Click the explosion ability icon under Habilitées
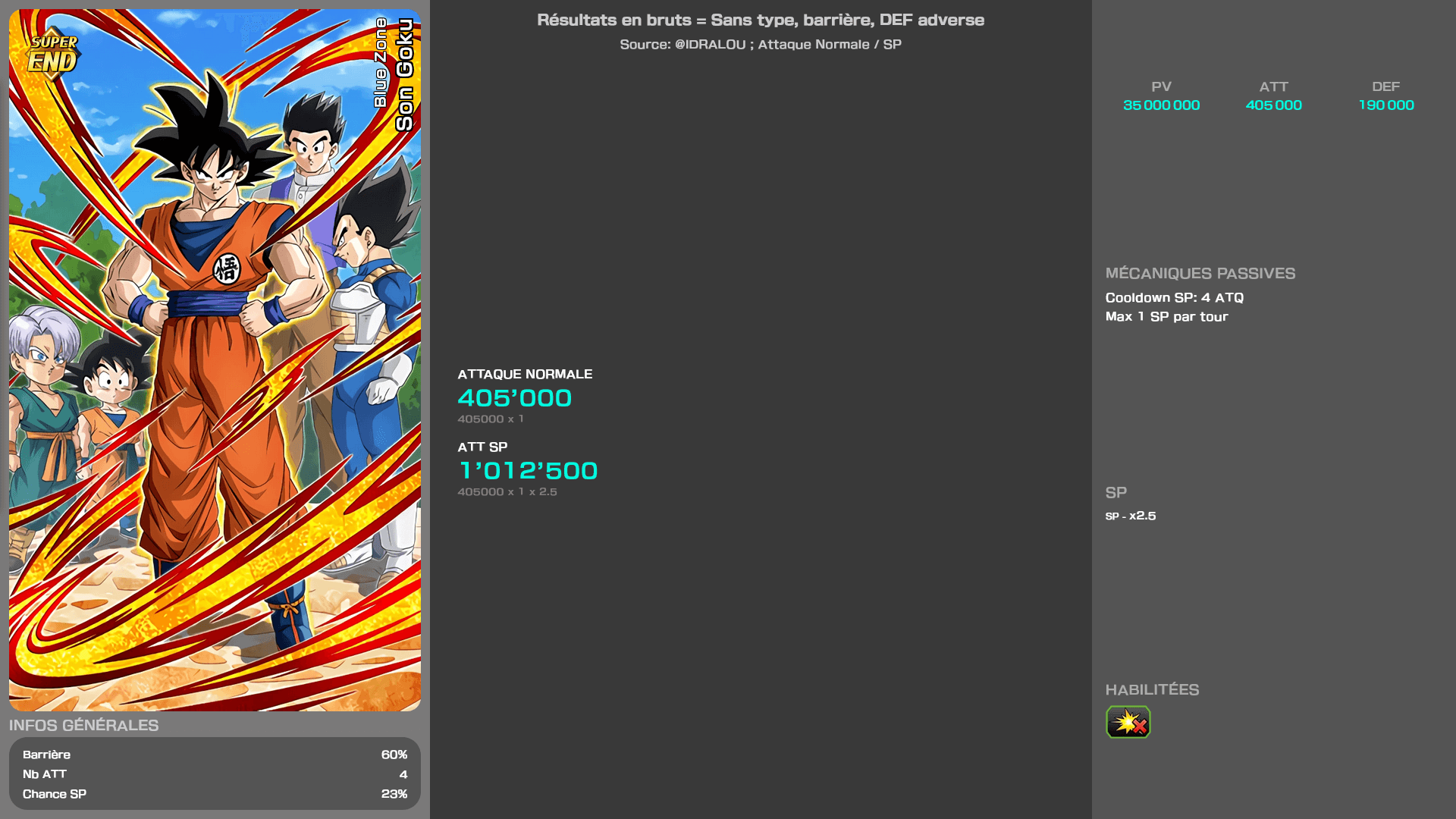The height and width of the screenshot is (819, 1456). tap(1128, 722)
